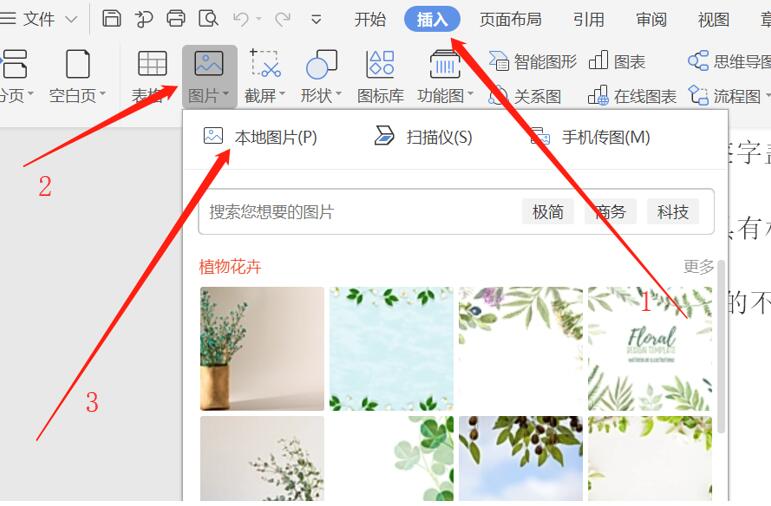Select the potted plant in burlap thumbnail
This screenshot has height=506, width=771.
coord(262,349)
